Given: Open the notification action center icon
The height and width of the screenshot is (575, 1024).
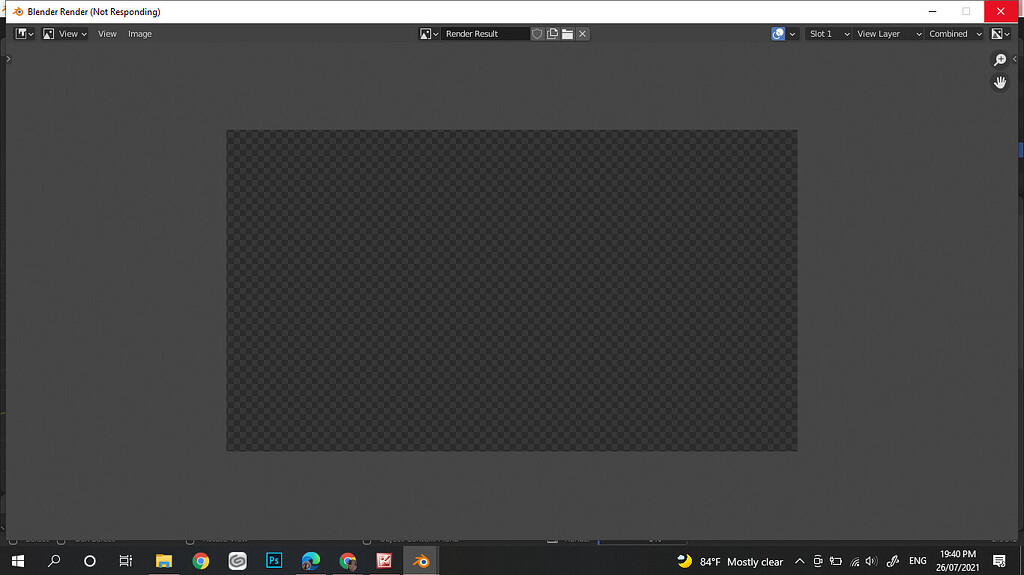Looking at the screenshot, I should click(x=999, y=561).
